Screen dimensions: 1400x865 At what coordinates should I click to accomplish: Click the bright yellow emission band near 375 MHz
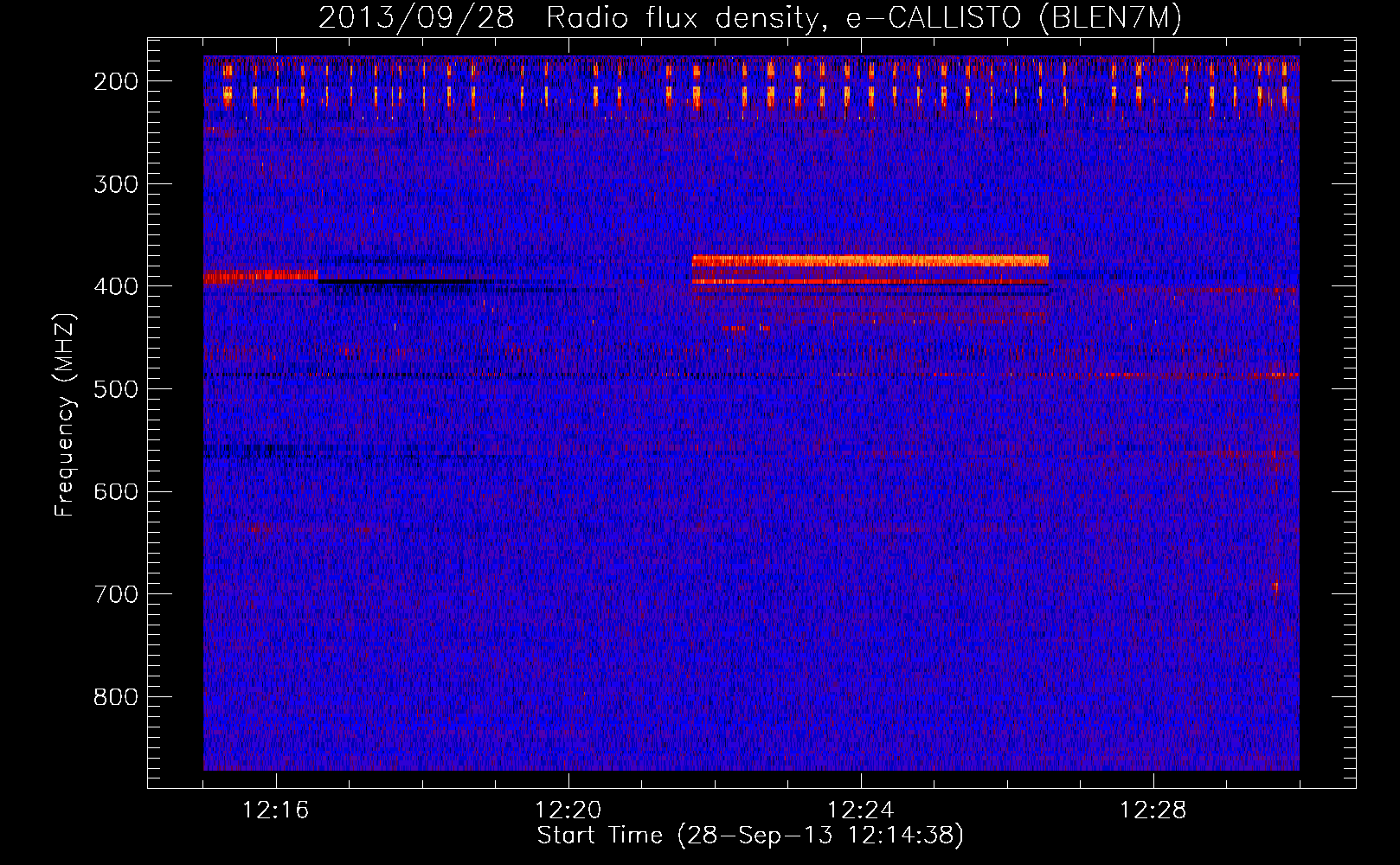[870, 260]
